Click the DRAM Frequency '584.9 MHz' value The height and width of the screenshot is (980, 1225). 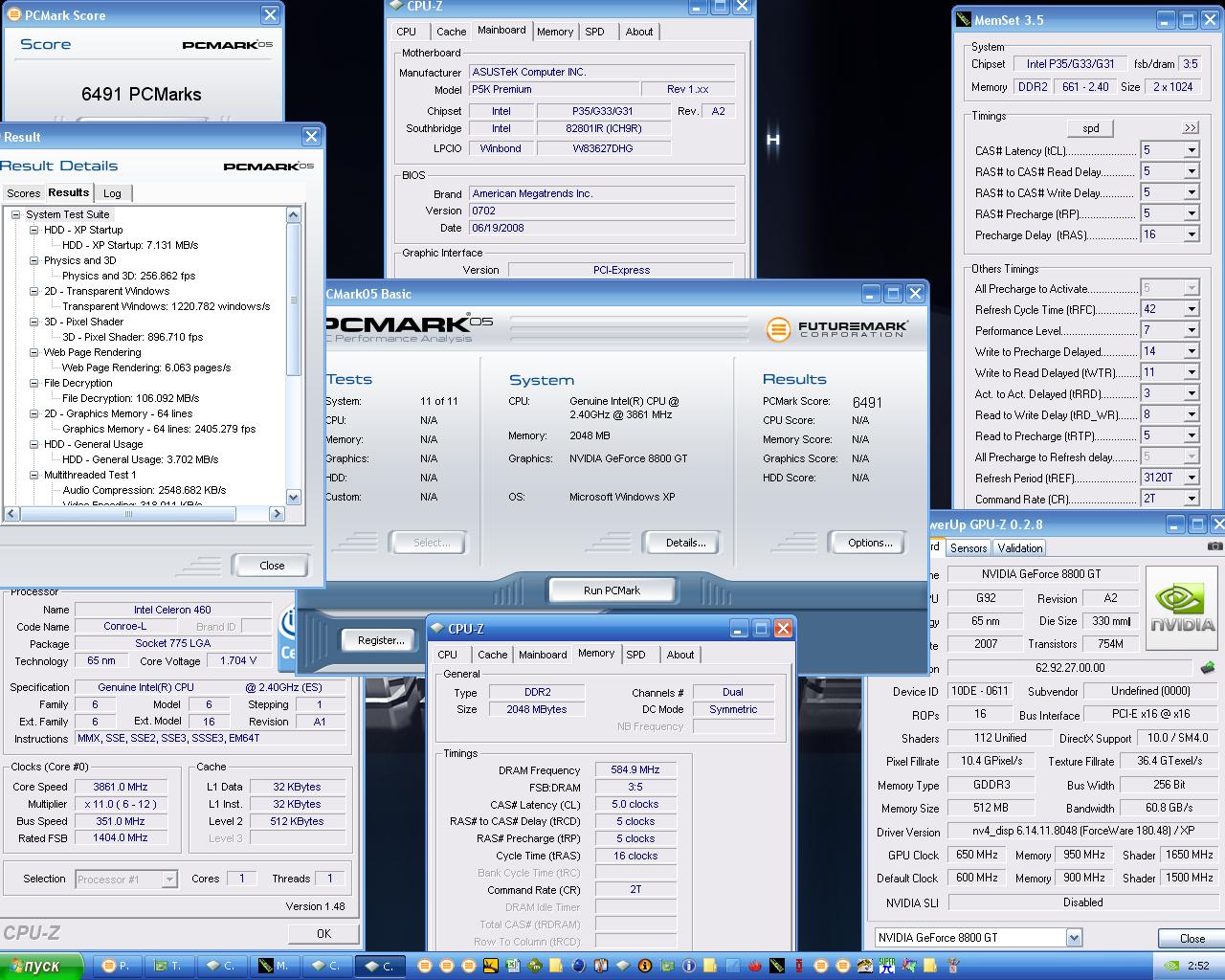pos(635,769)
